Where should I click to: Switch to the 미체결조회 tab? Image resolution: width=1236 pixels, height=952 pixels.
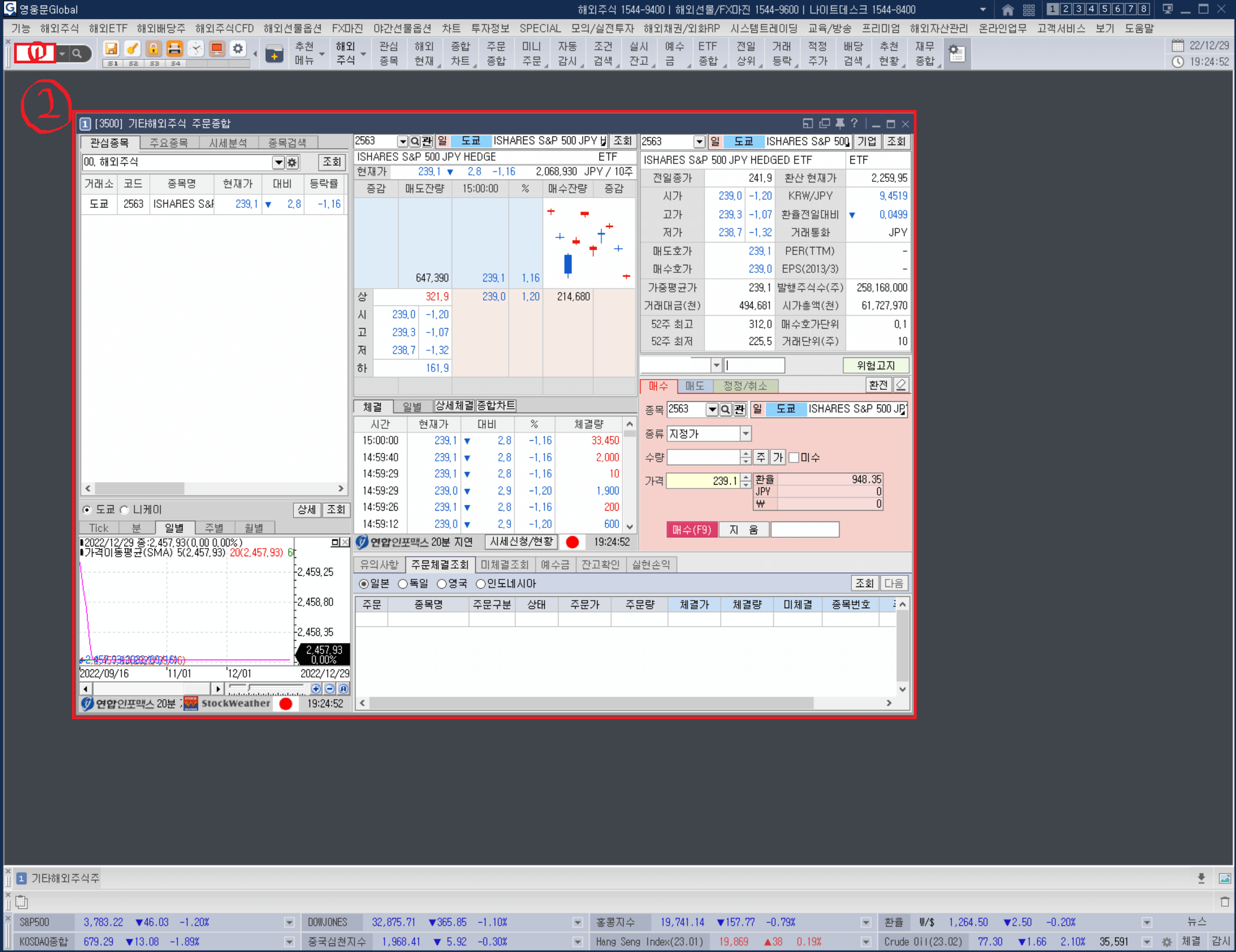click(503, 565)
